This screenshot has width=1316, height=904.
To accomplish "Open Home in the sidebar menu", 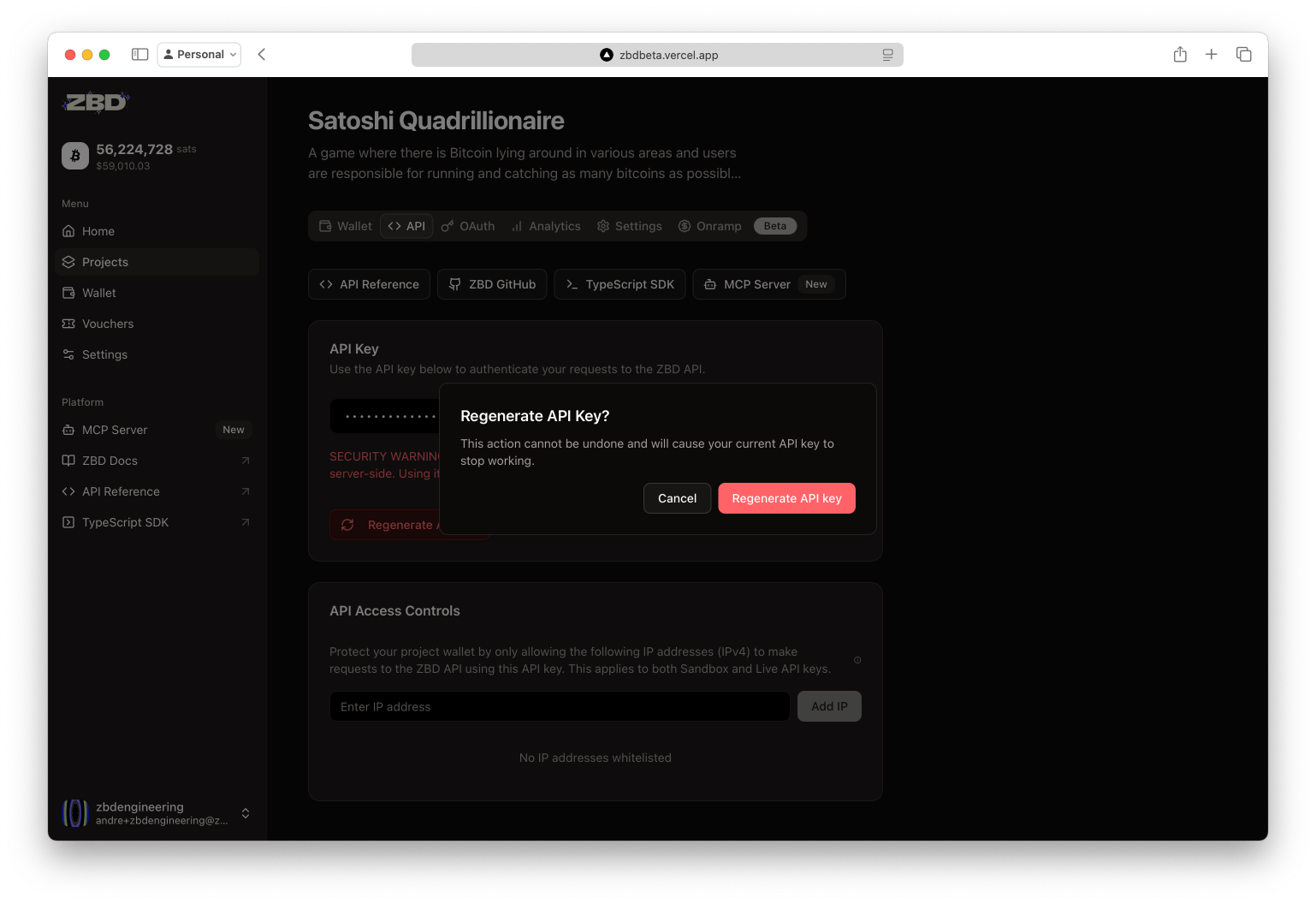I will (x=157, y=231).
